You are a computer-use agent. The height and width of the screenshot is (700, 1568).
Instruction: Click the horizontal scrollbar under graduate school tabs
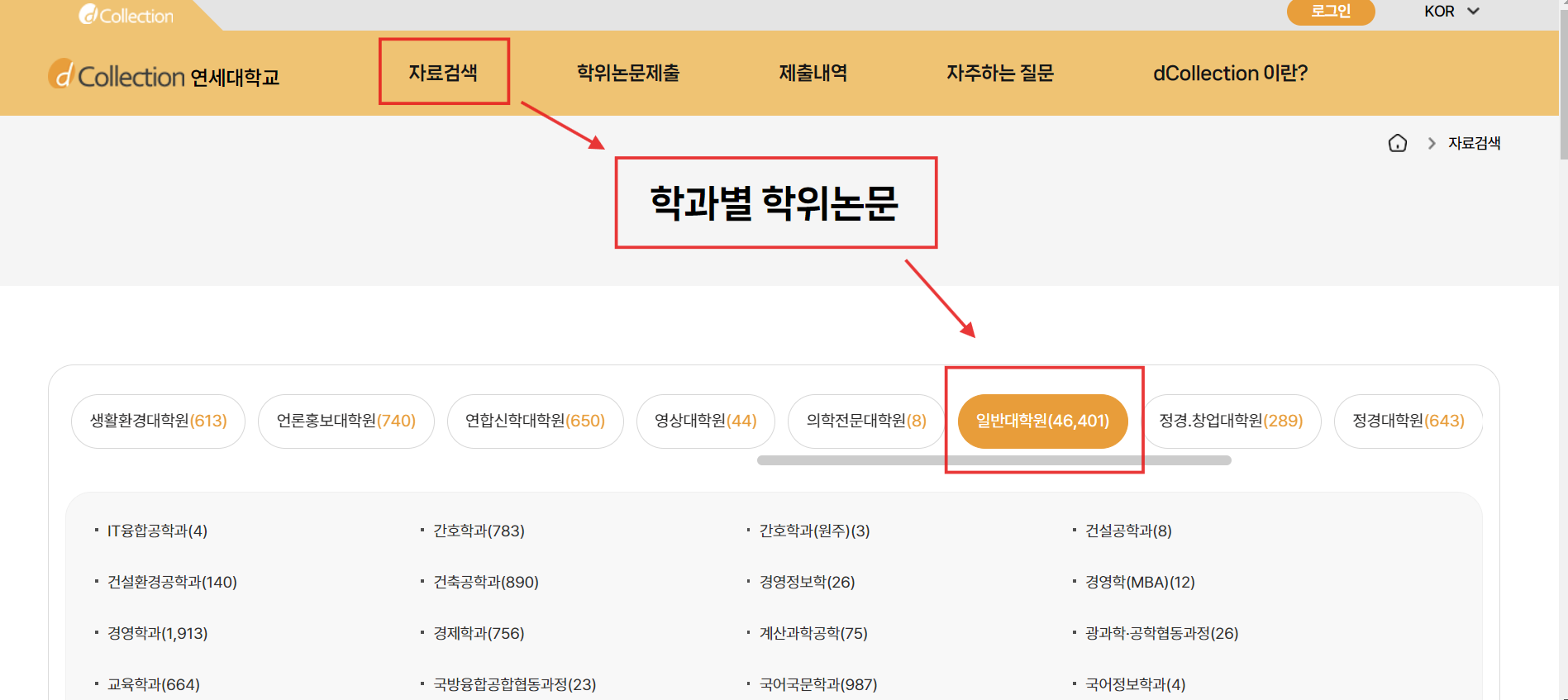click(994, 460)
